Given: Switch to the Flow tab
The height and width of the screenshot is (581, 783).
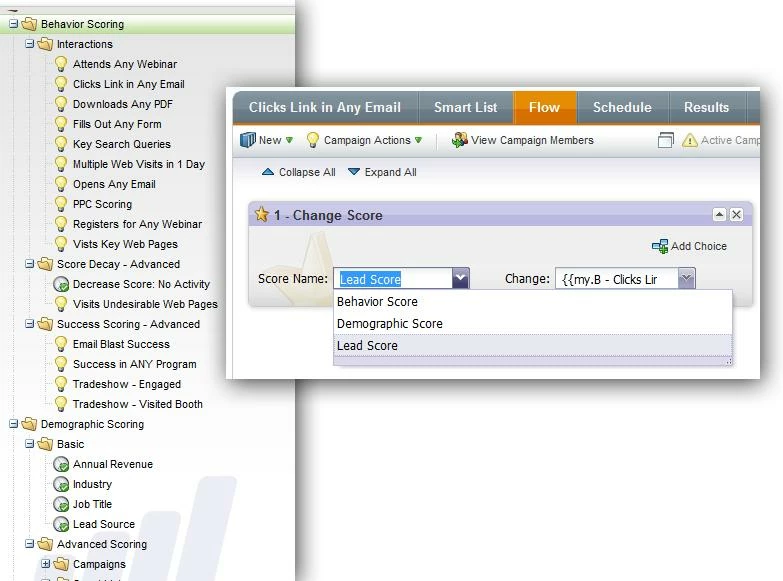Looking at the screenshot, I should pos(544,107).
